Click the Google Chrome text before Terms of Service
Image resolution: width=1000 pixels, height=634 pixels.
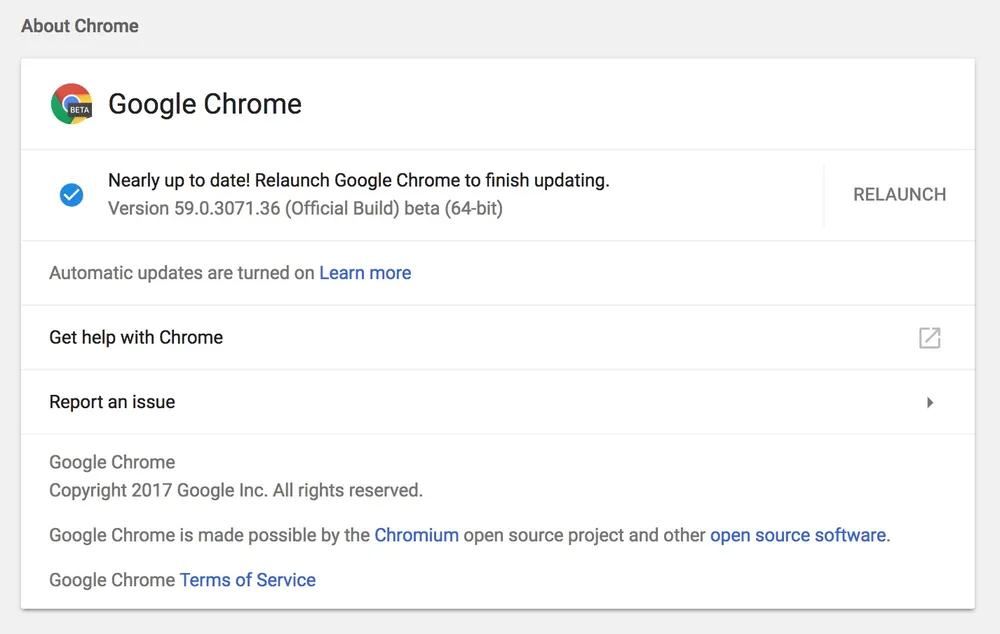coord(112,580)
